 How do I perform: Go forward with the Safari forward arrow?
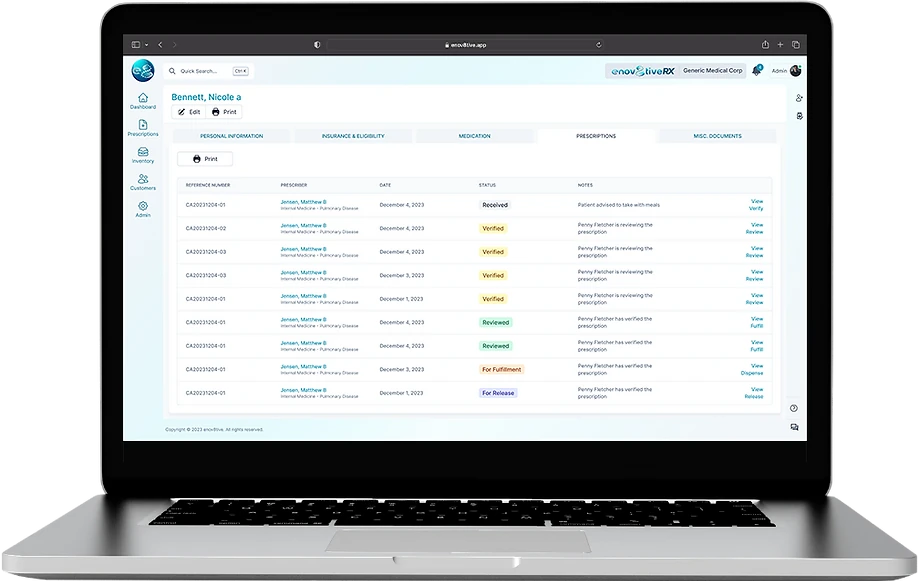pos(175,45)
